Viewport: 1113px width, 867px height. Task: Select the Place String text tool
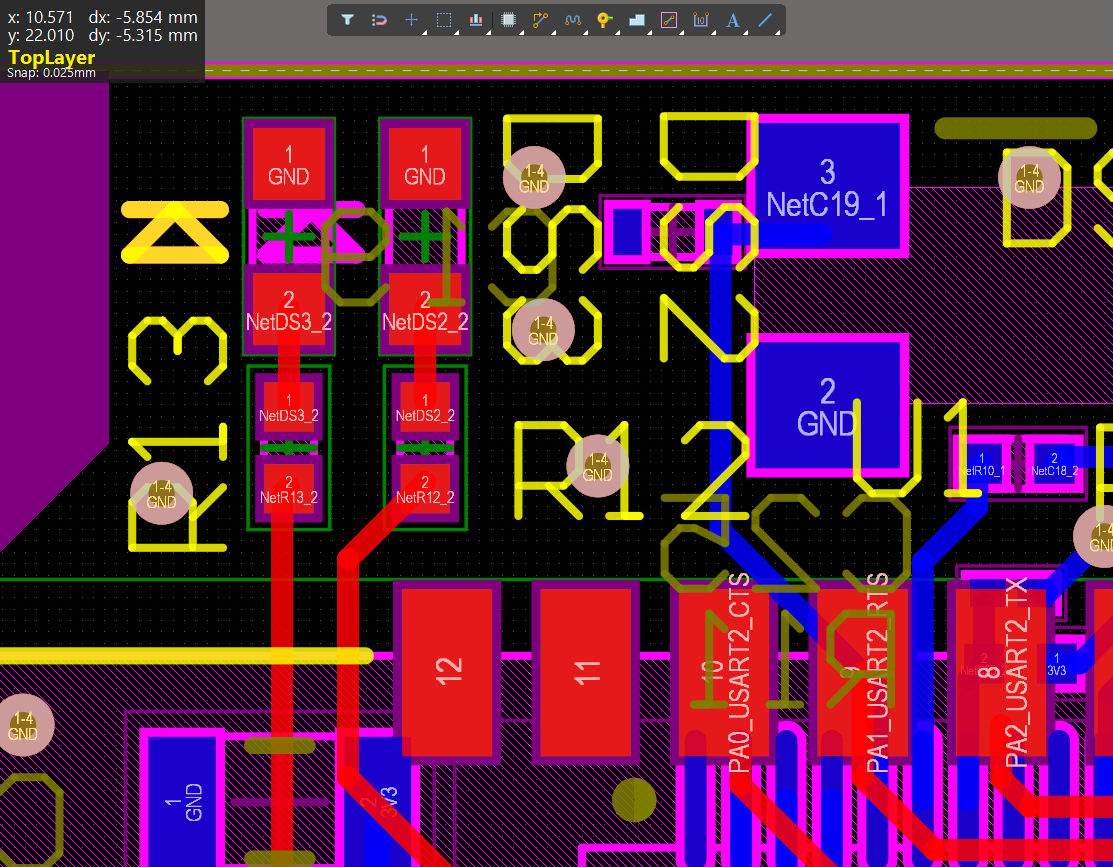[733, 20]
